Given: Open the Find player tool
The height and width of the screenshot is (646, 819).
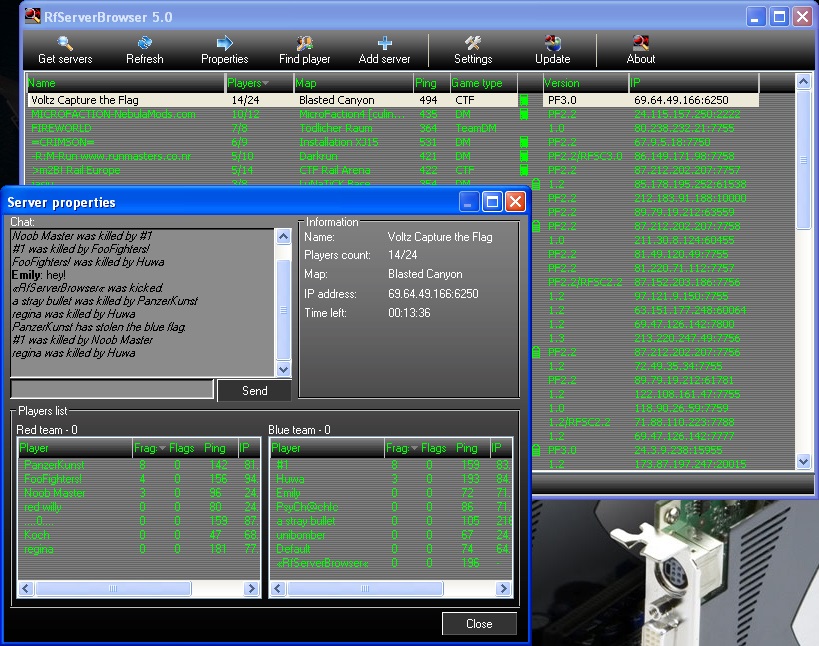Looking at the screenshot, I should tap(304, 43).
